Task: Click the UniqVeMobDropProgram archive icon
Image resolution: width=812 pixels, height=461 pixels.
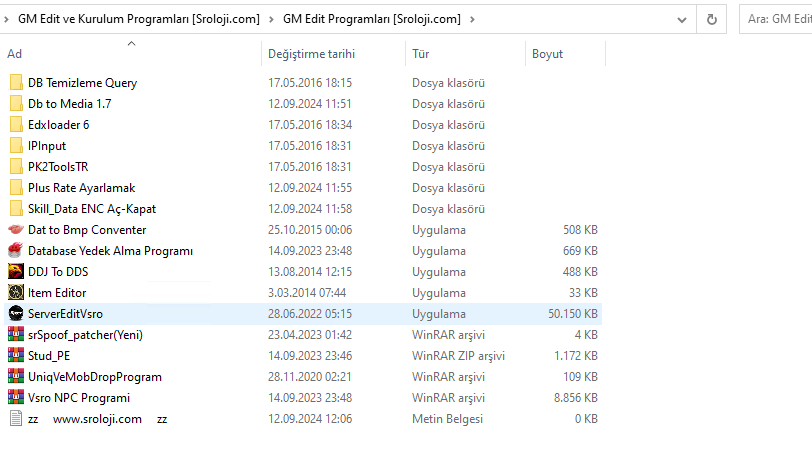Action: [16, 377]
